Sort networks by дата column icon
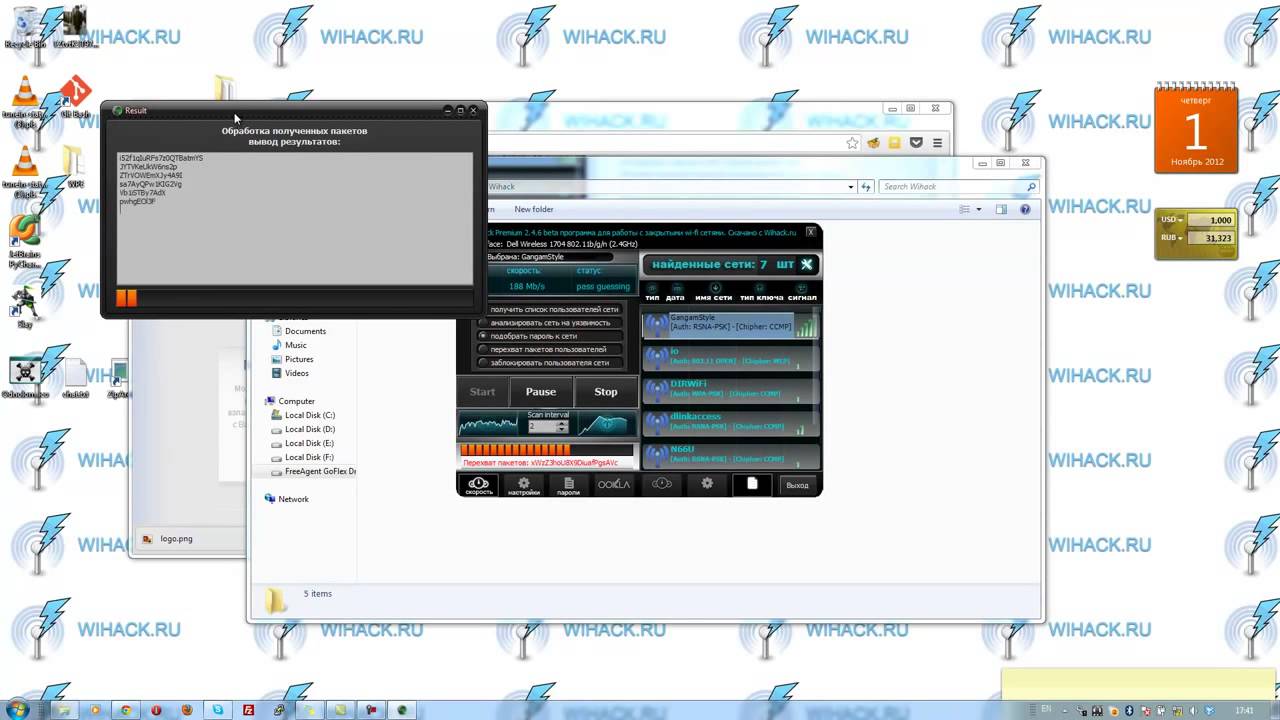This screenshot has width=1280, height=720. click(x=676, y=292)
